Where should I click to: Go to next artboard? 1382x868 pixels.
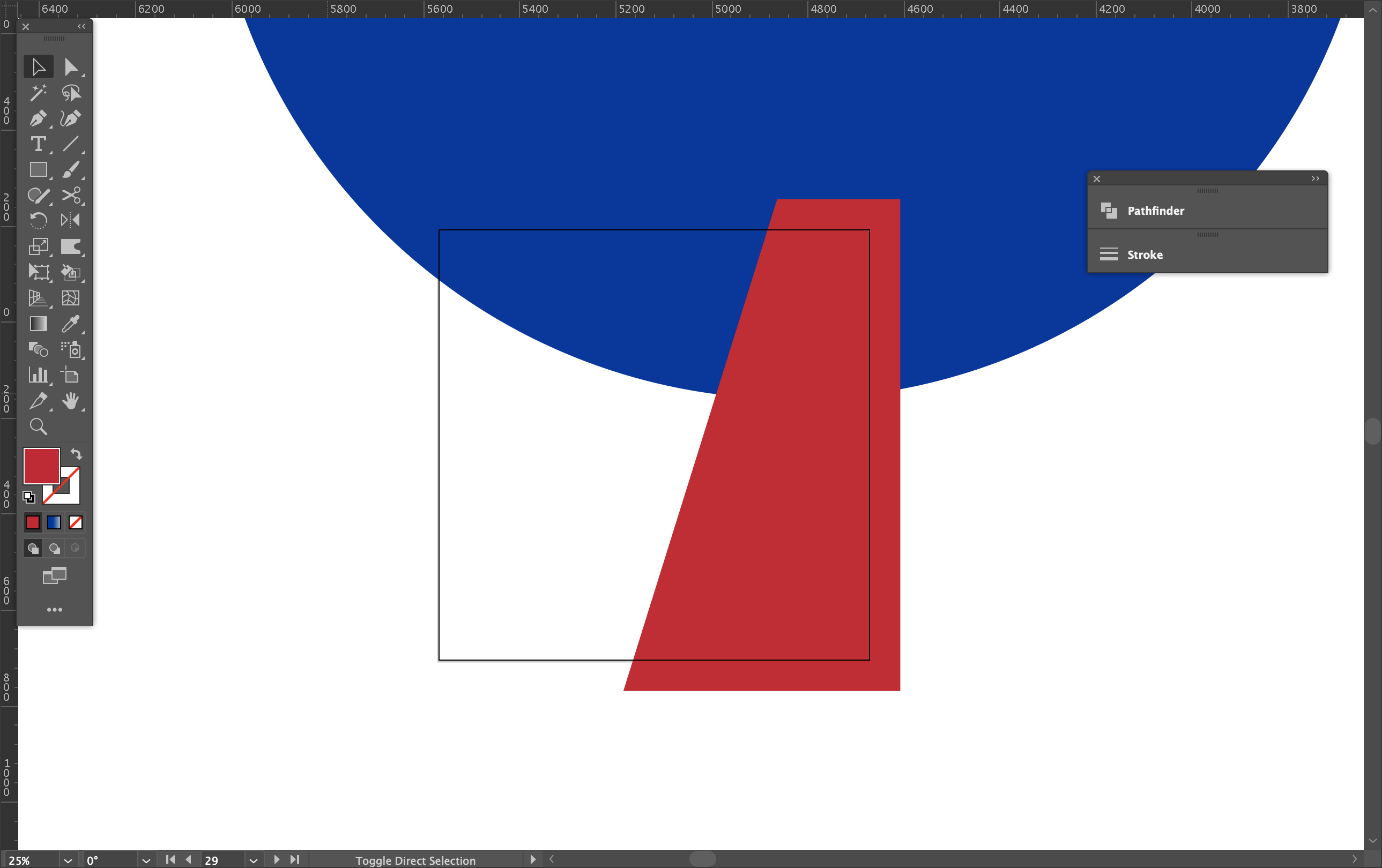tap(277, 859)
